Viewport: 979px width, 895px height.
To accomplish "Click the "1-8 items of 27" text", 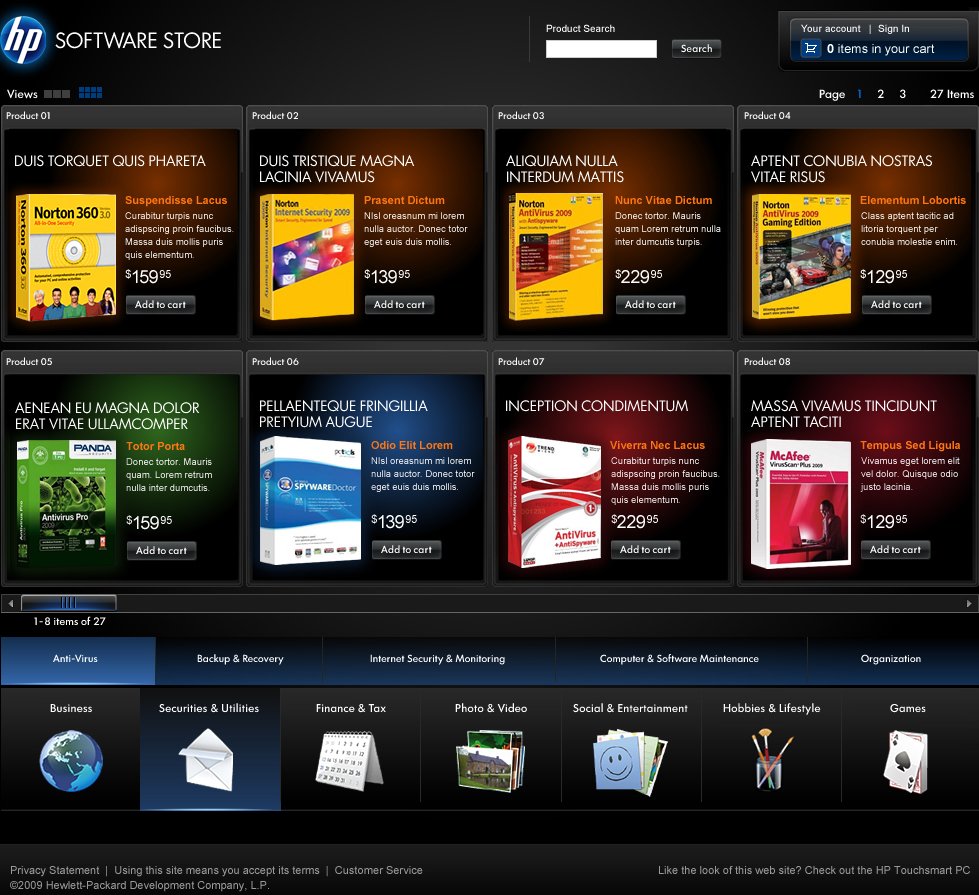I will pos(69,621).
